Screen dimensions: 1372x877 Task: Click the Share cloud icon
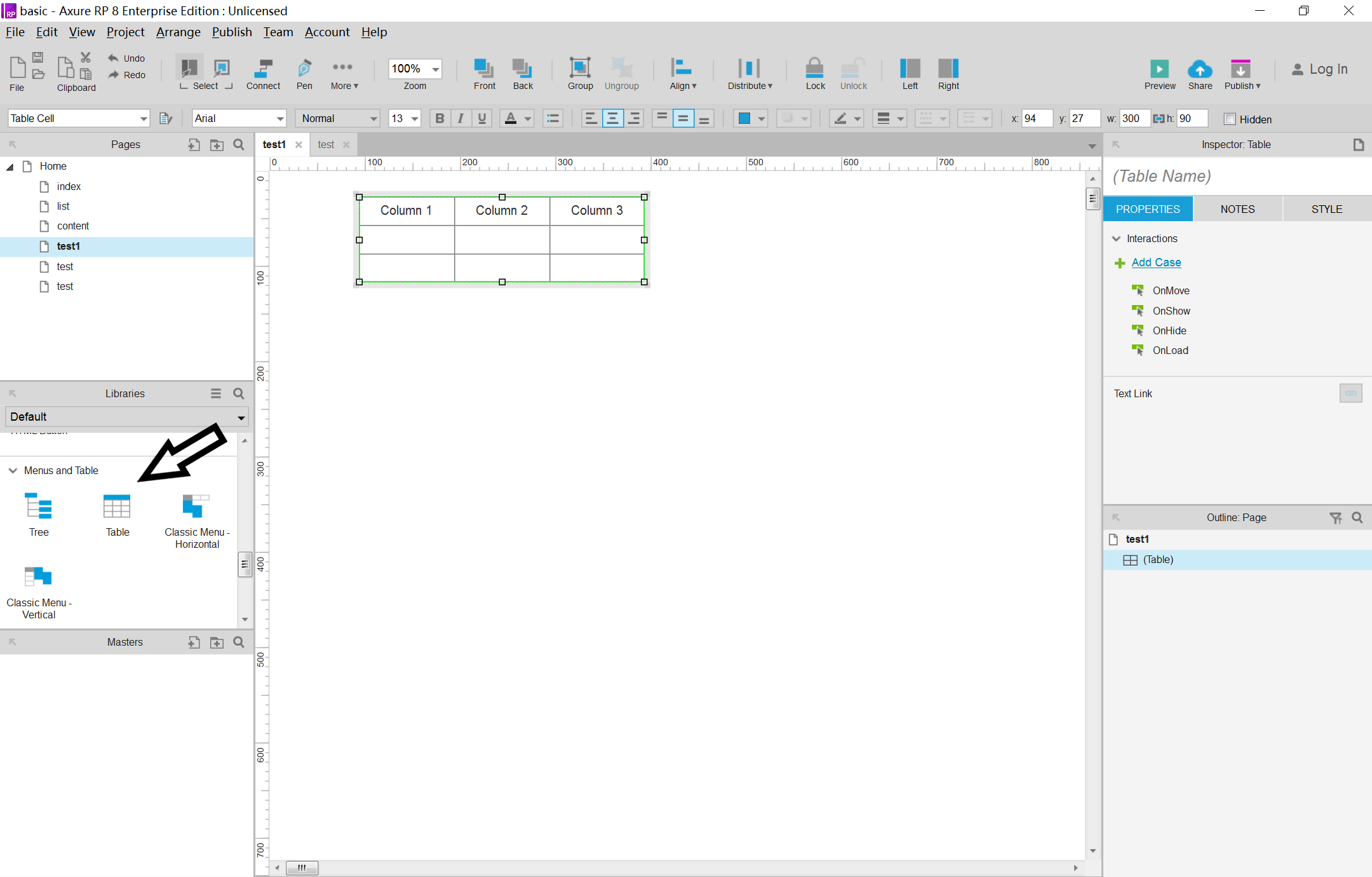point(1200,69)
